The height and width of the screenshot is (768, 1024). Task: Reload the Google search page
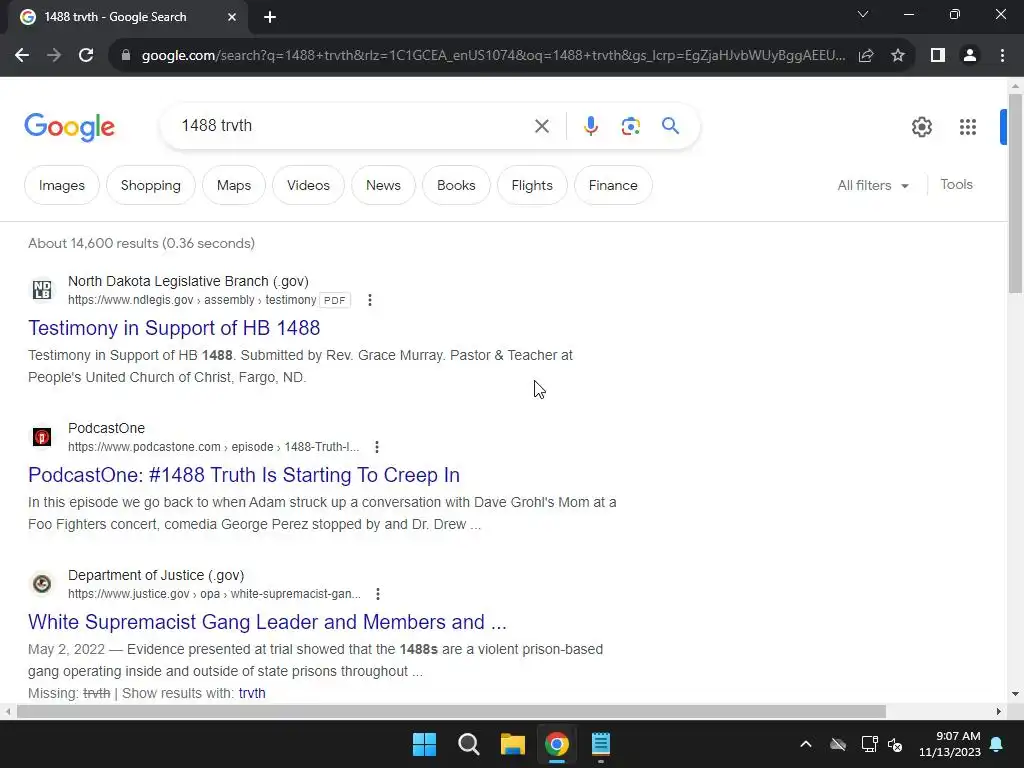click(86, 56)
